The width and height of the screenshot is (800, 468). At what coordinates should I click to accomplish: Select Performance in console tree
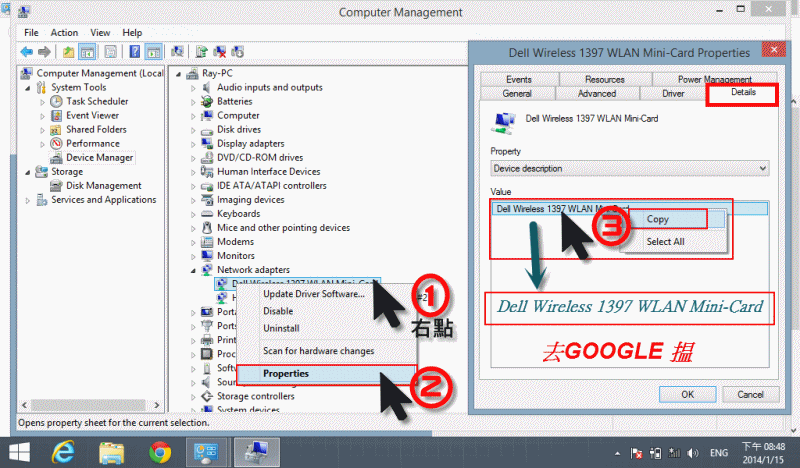click(x=93, y=143)
